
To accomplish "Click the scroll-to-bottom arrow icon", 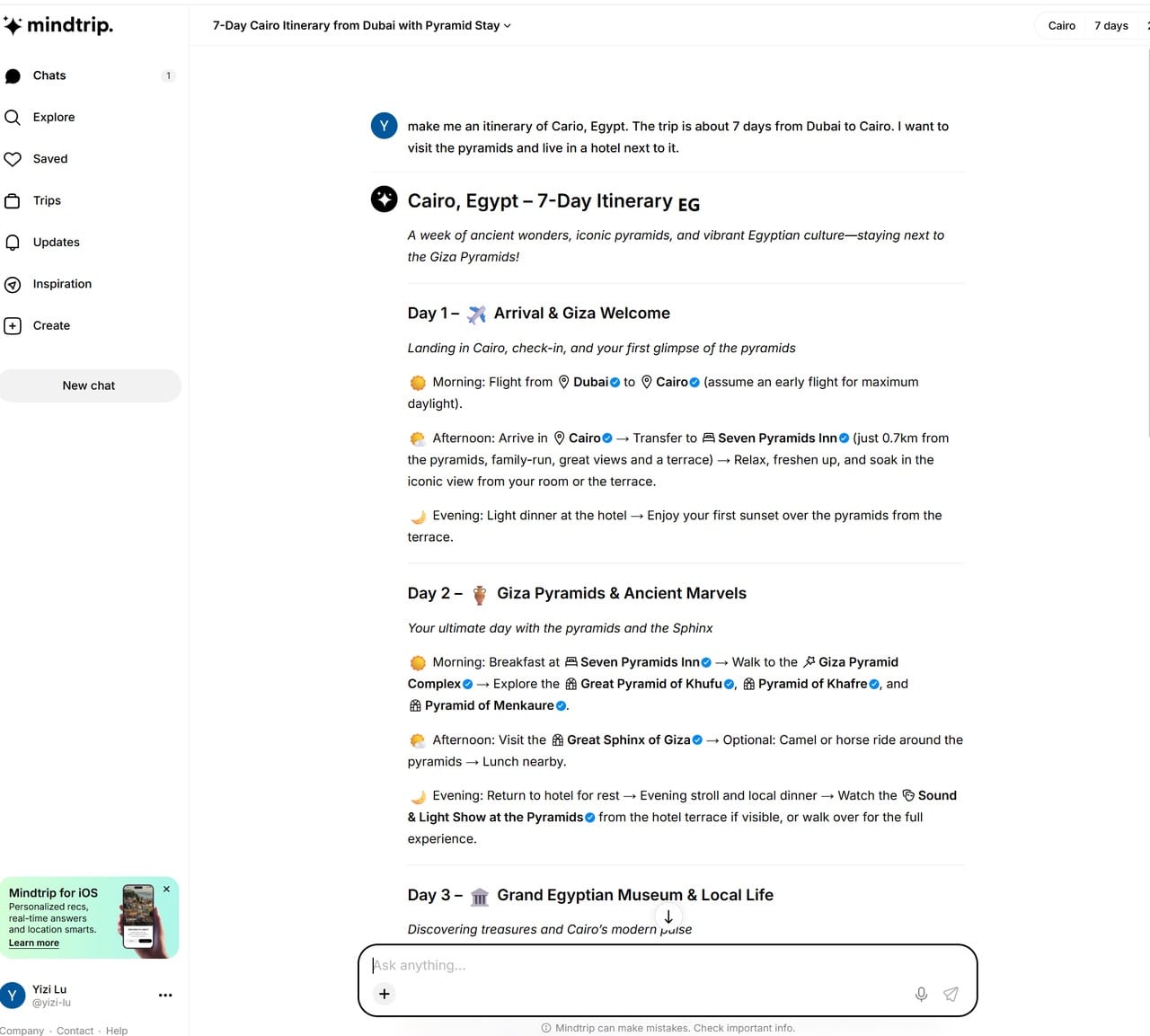I will tap(668, 916).
